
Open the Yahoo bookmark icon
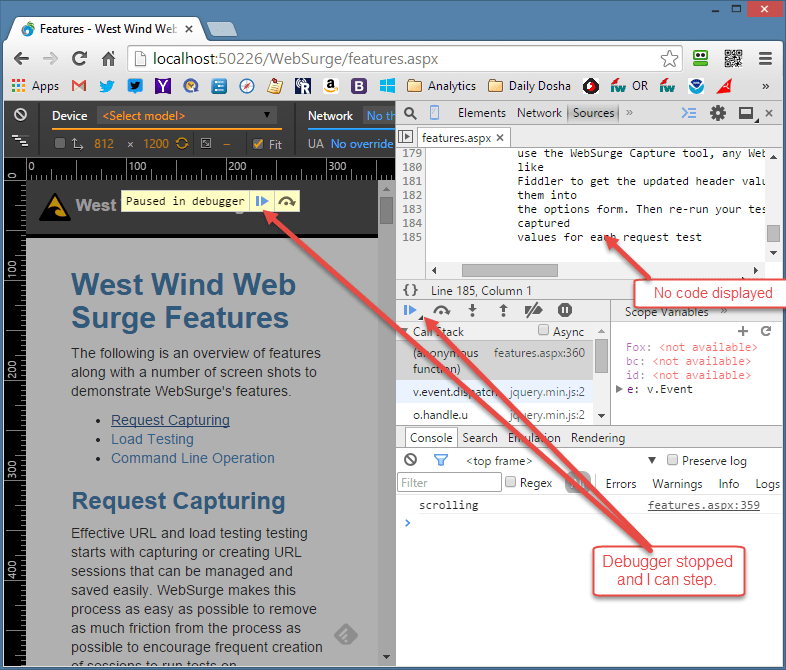(x=162, y=86)
